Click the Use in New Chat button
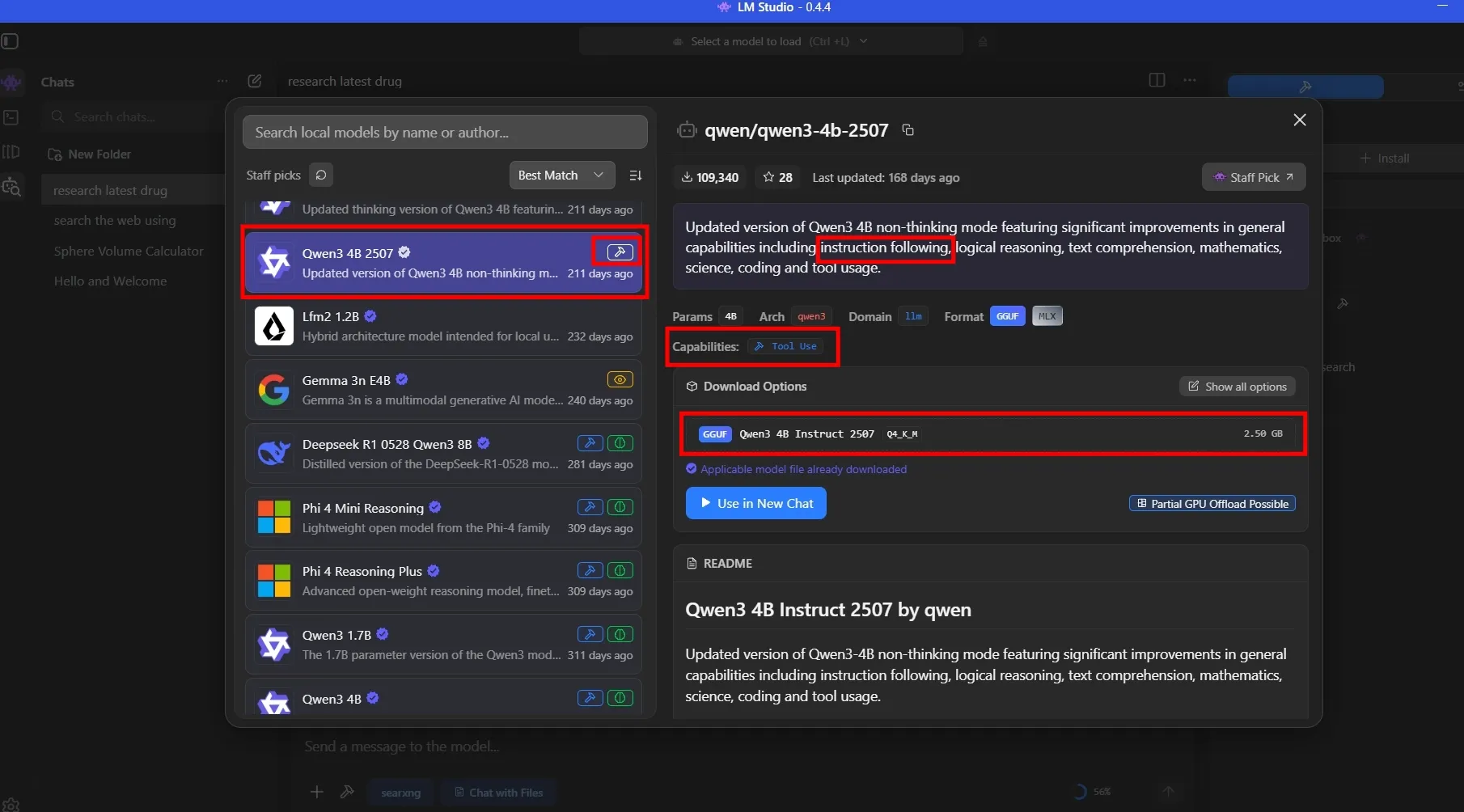This screenshot has height=812, width=1464. (755, 503)
